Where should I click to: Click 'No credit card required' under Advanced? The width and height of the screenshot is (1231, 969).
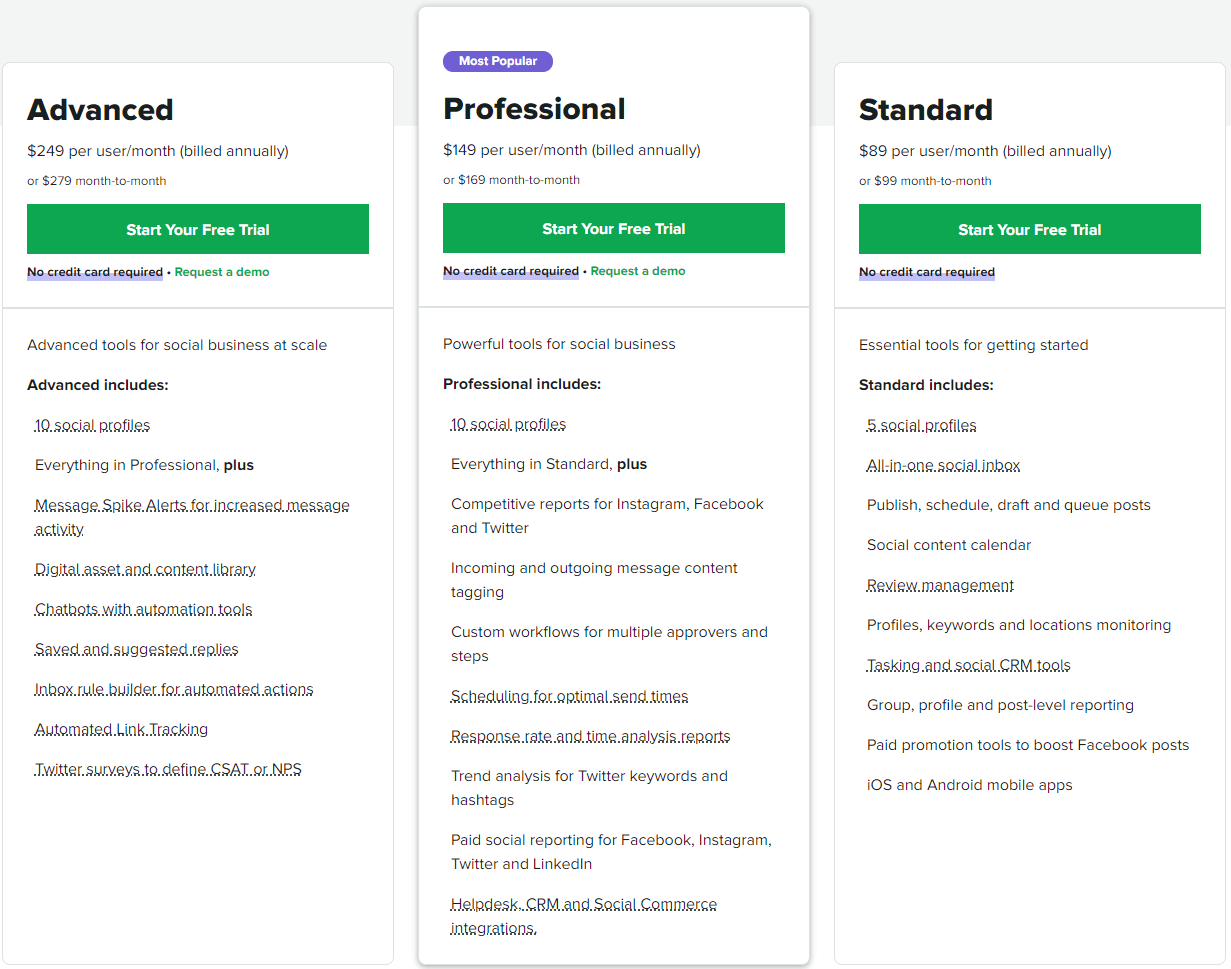95,272
